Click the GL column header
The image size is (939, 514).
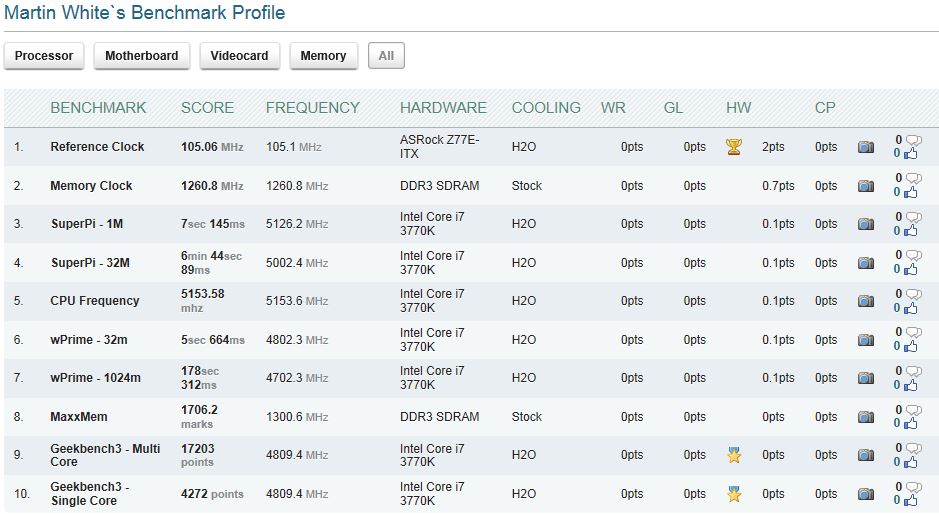(x=673, y=108)
